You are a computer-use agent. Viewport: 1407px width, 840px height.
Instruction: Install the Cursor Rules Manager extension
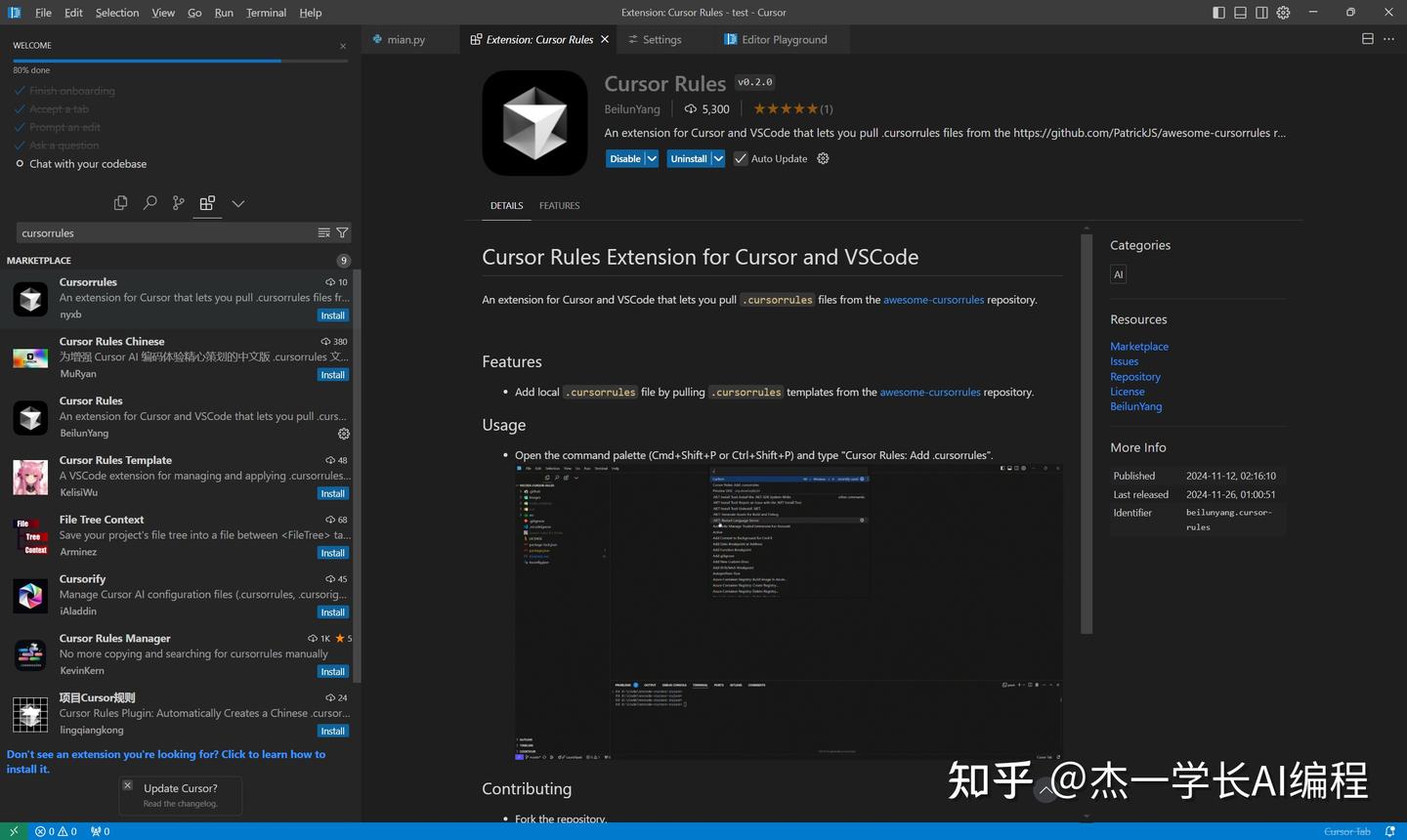333,672
